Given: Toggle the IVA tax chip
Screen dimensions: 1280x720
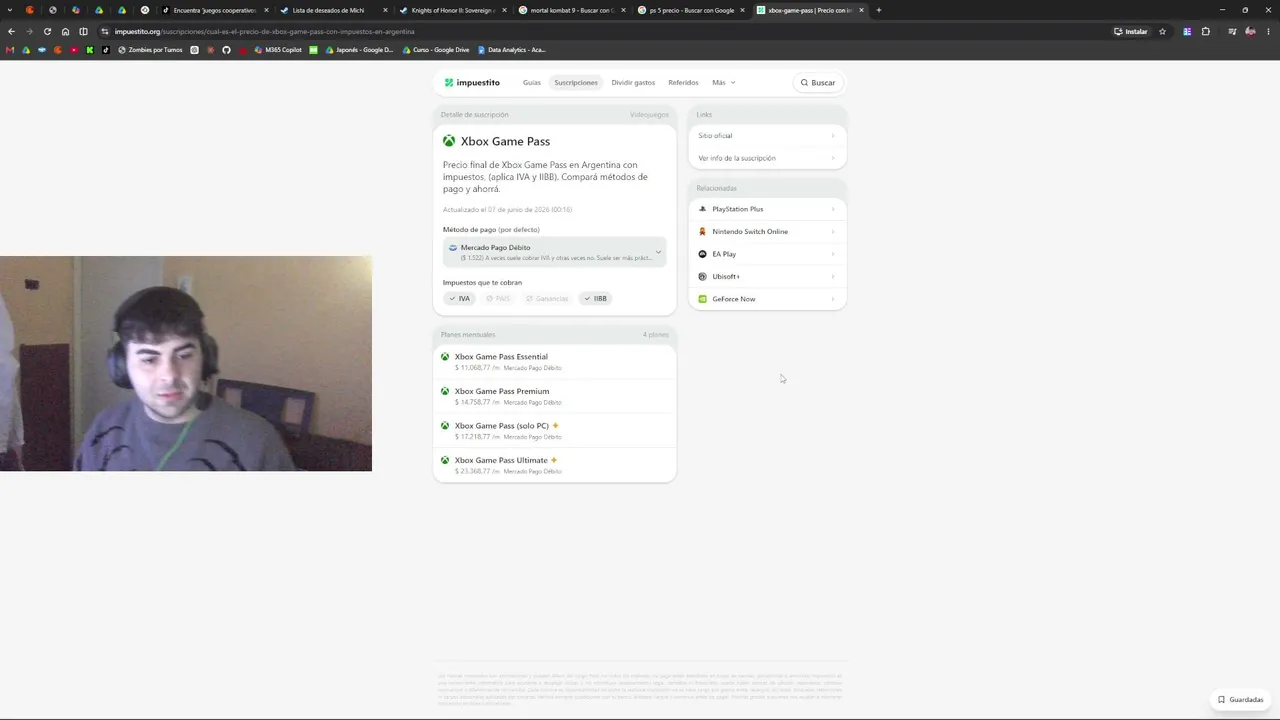Looking at the screenshot, I should coord(460,299).
